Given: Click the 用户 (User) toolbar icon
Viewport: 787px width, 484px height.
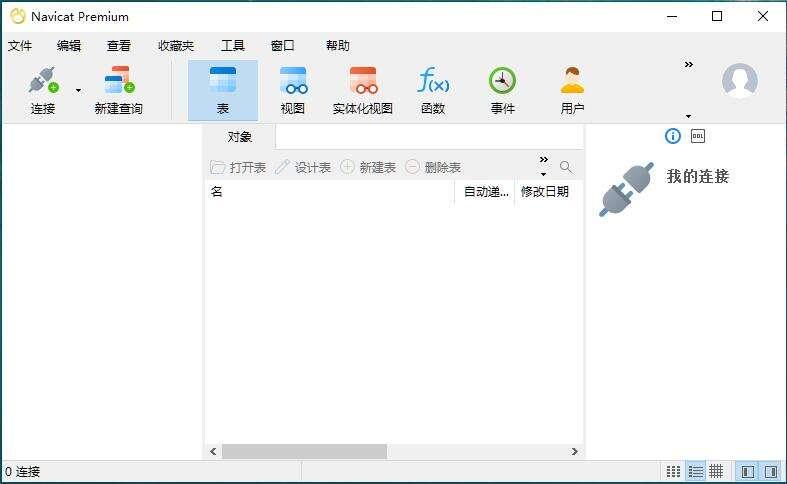Looking at the screenshot, I should [572, 82].
